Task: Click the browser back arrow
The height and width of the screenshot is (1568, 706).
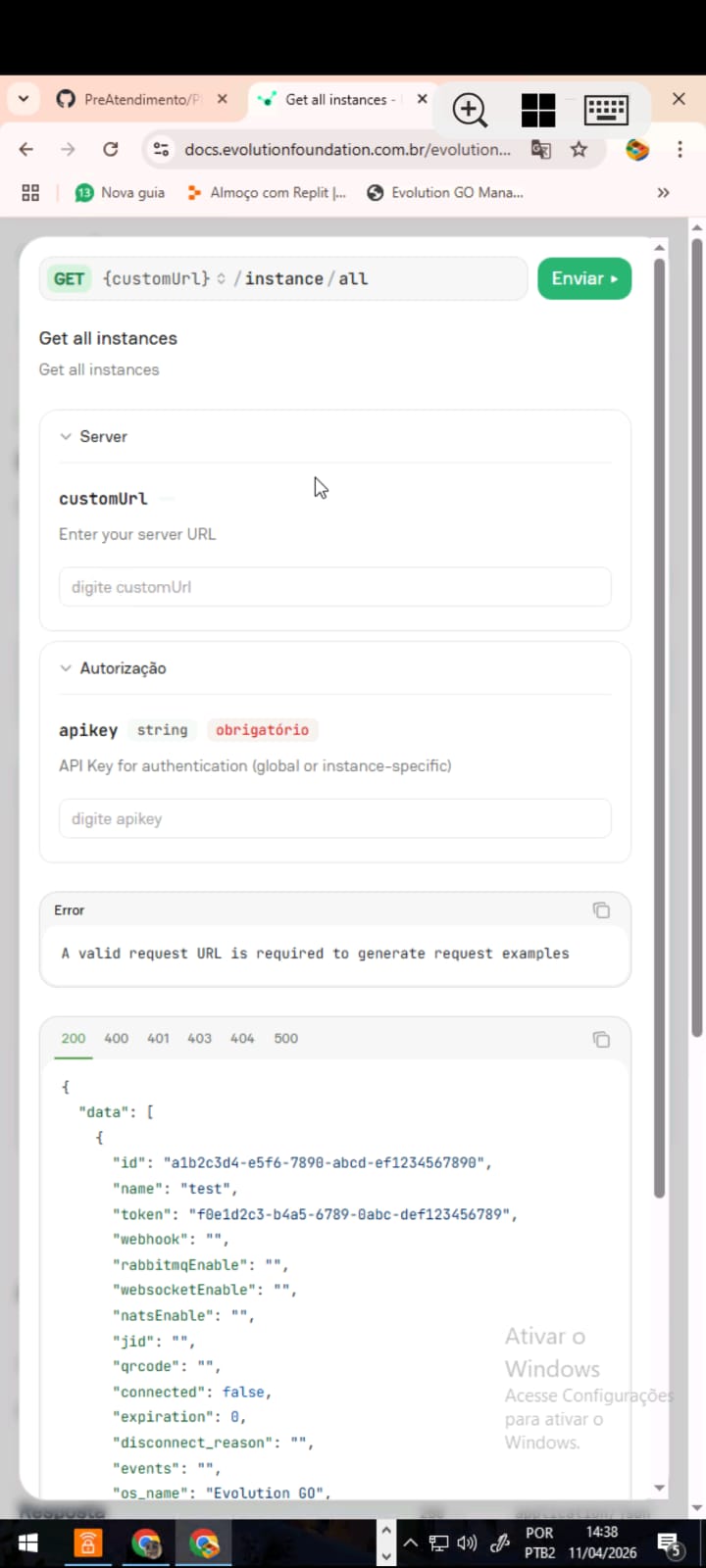Action: tap(26, 149)
